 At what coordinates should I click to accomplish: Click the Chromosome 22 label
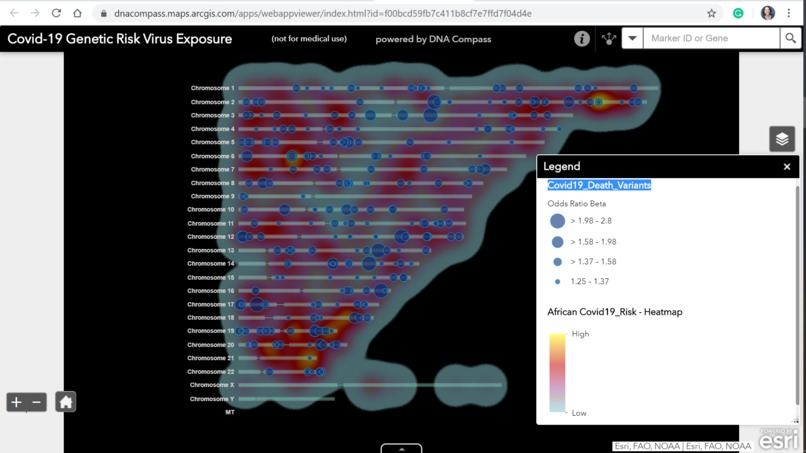point(210,371)
